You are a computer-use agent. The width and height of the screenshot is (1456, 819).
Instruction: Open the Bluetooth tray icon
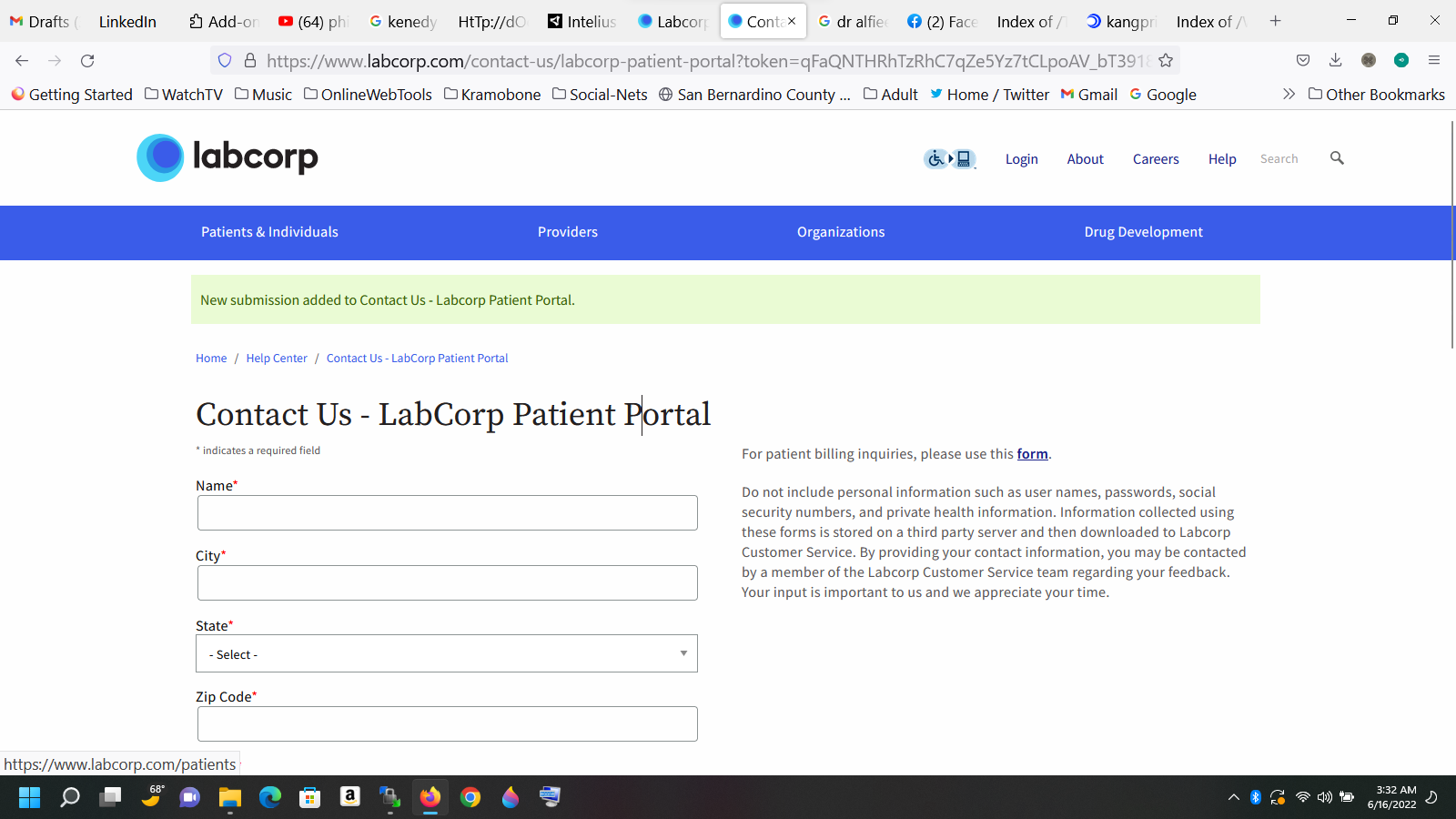pos(1255,797)
